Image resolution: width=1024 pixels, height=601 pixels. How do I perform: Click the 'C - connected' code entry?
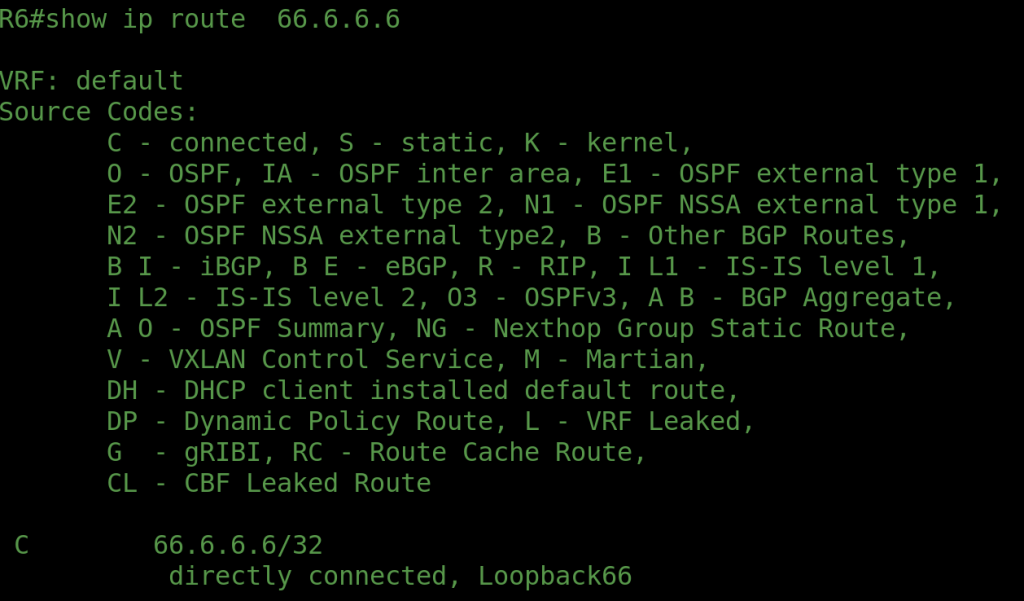tap(207, 143)
